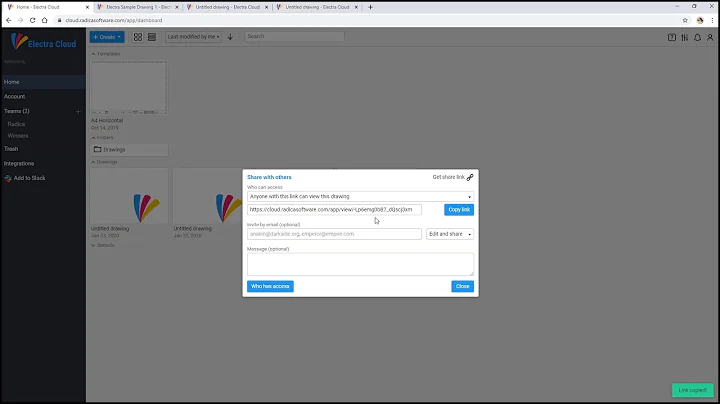Click the browser home icon
The height and width of the screenshot is (404, 720).
coord(45,20)
